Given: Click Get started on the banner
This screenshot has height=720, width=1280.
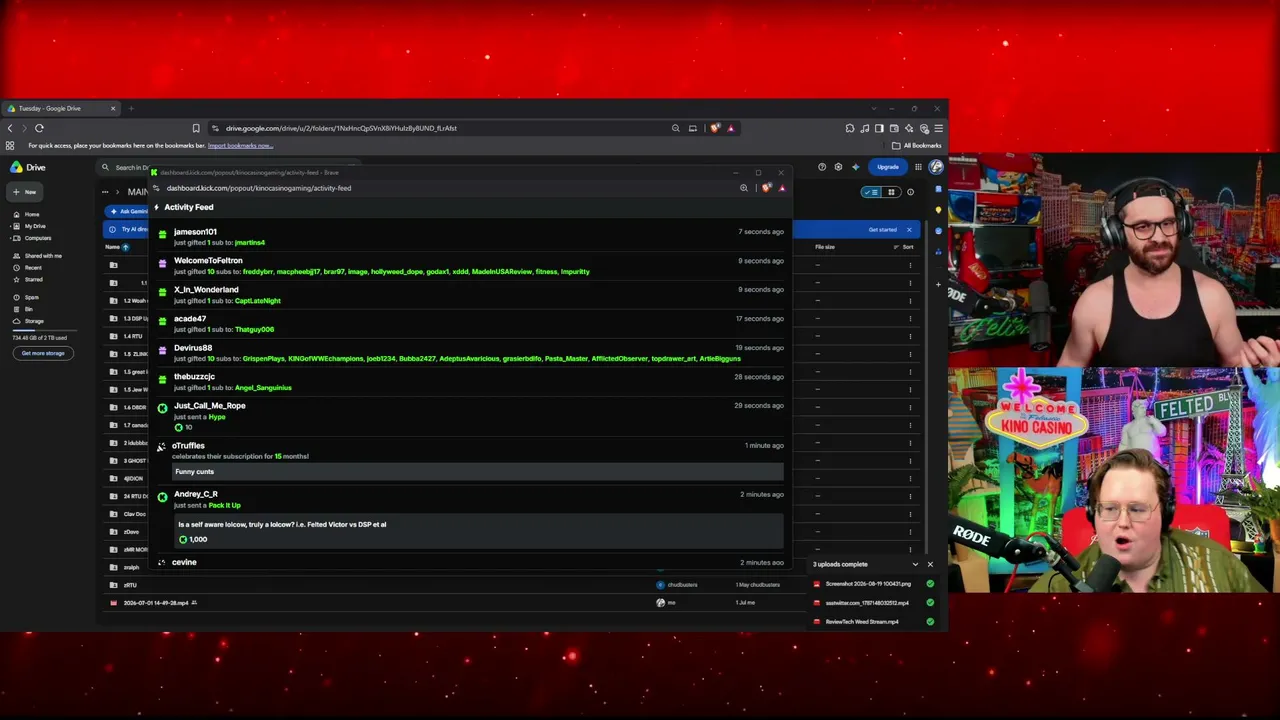Looking at the screenshot, I should 882,230.
